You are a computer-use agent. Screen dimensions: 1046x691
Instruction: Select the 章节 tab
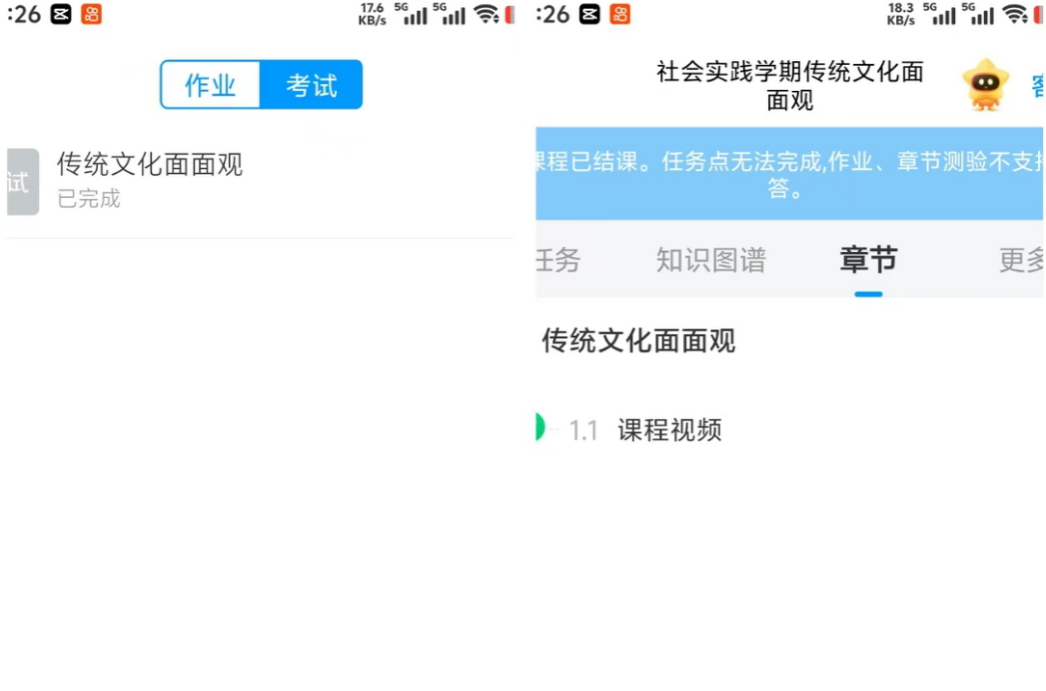coord(868,261)
